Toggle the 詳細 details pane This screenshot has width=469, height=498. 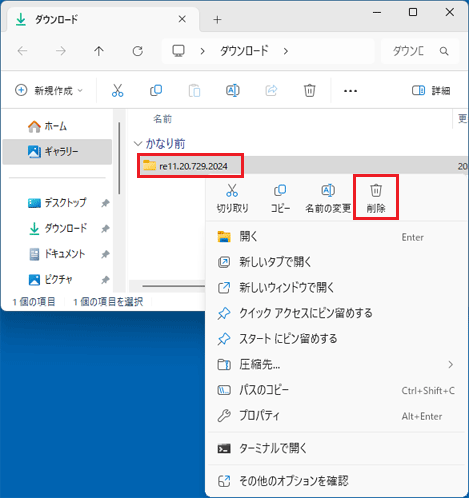click(x=431, y=90)
